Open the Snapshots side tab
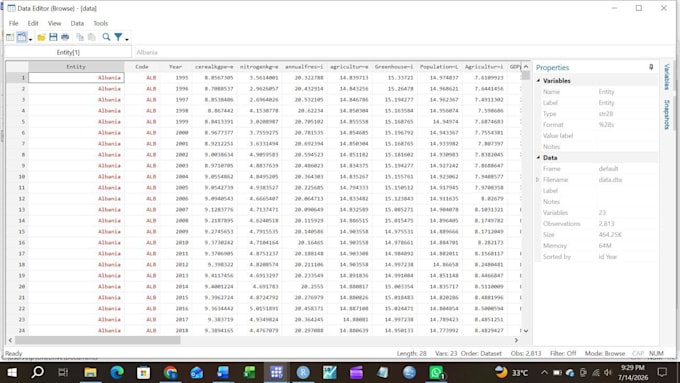 coord(667,115)
